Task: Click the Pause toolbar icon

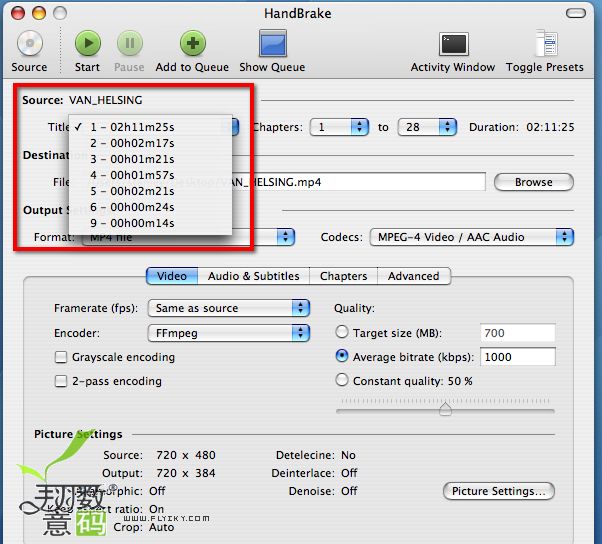Action: [129, 43]
